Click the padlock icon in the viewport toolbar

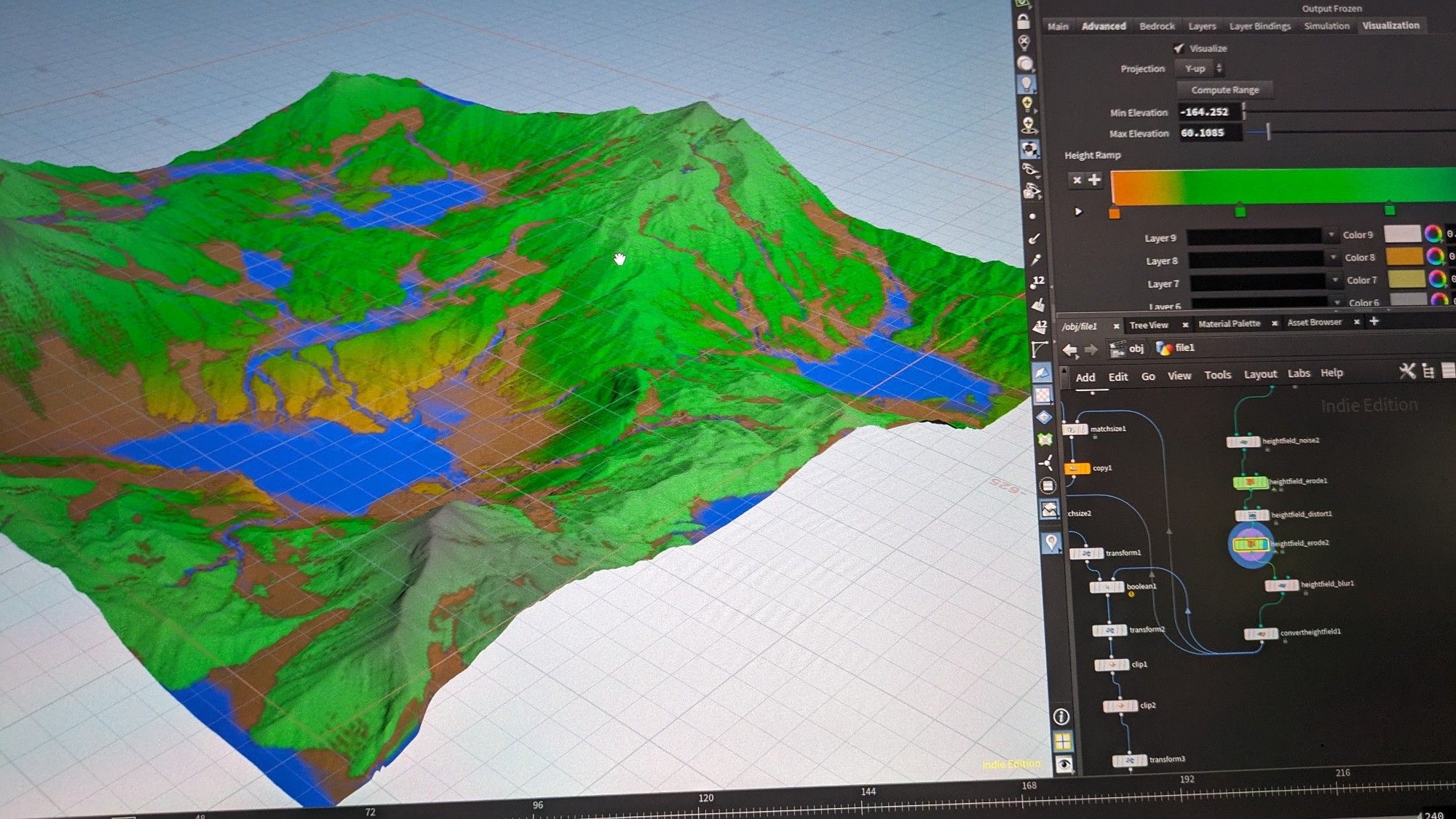pos(1024,20)
